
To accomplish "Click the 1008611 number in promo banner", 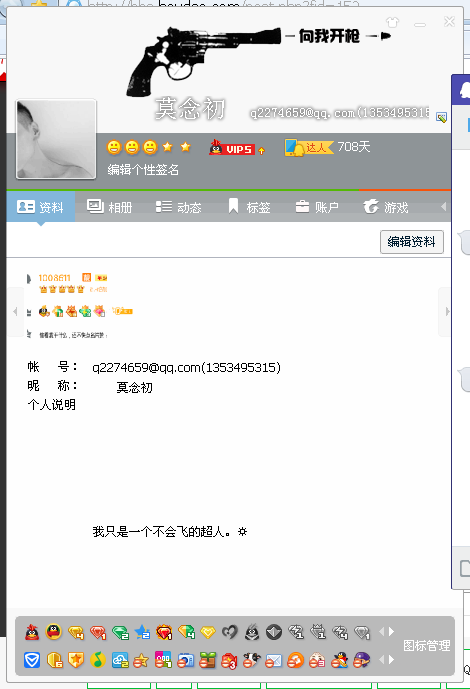I will coord(54,278).
